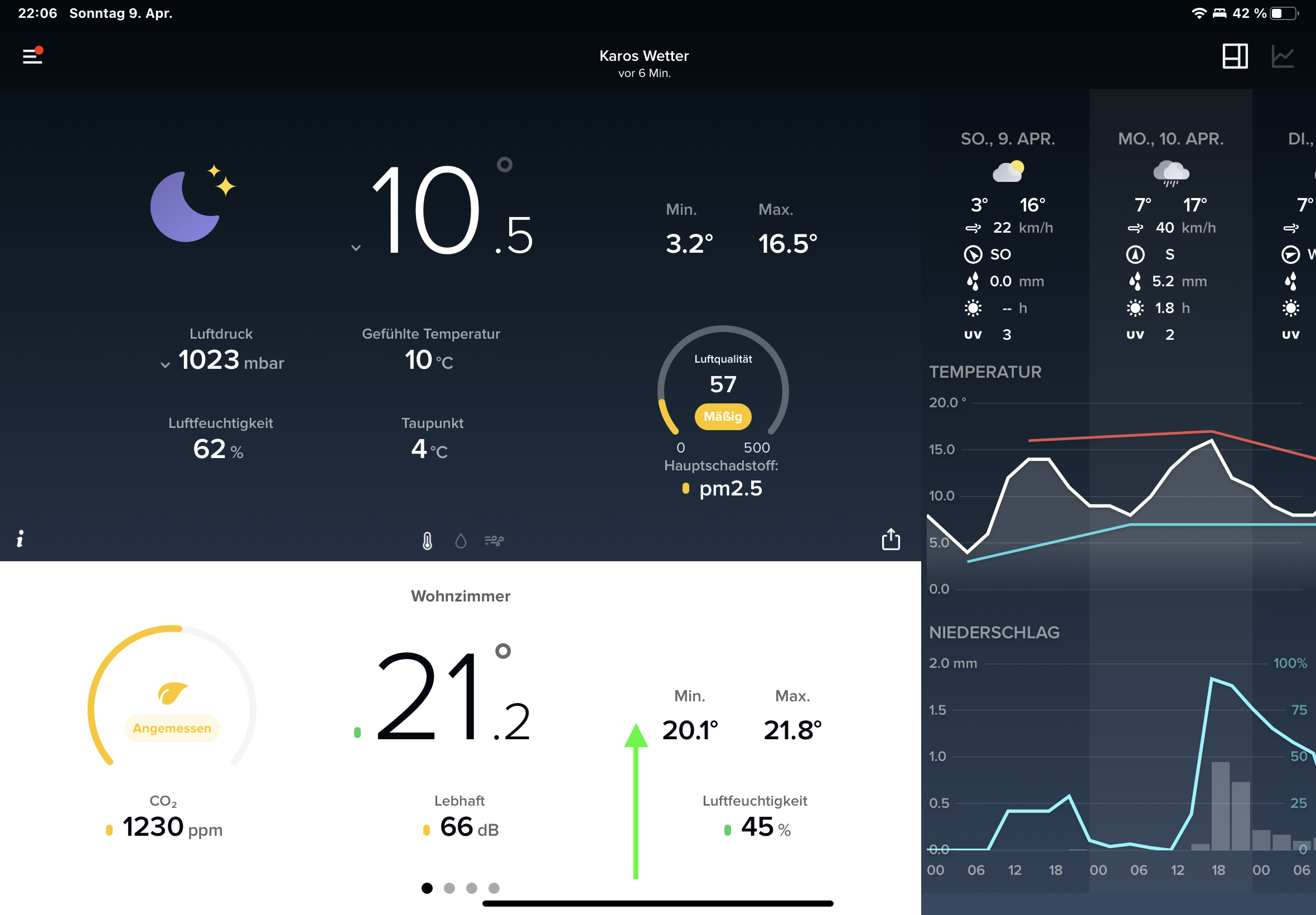Viewport: 1316px width, 915px height.
Task: Expand the Luftdruck pressure trend chevron
Action: point(165,365)
